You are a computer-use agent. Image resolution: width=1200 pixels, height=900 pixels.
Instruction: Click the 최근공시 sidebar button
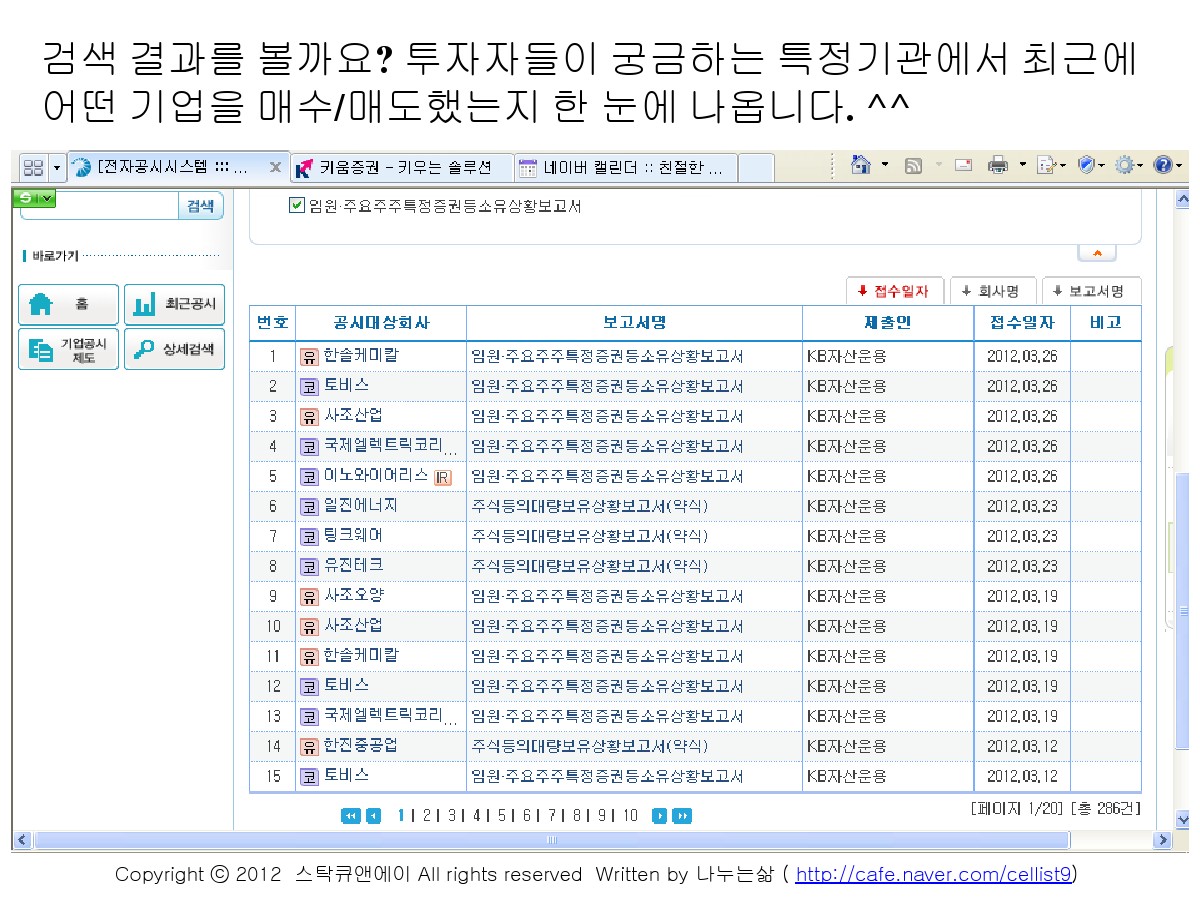[174, 304]
